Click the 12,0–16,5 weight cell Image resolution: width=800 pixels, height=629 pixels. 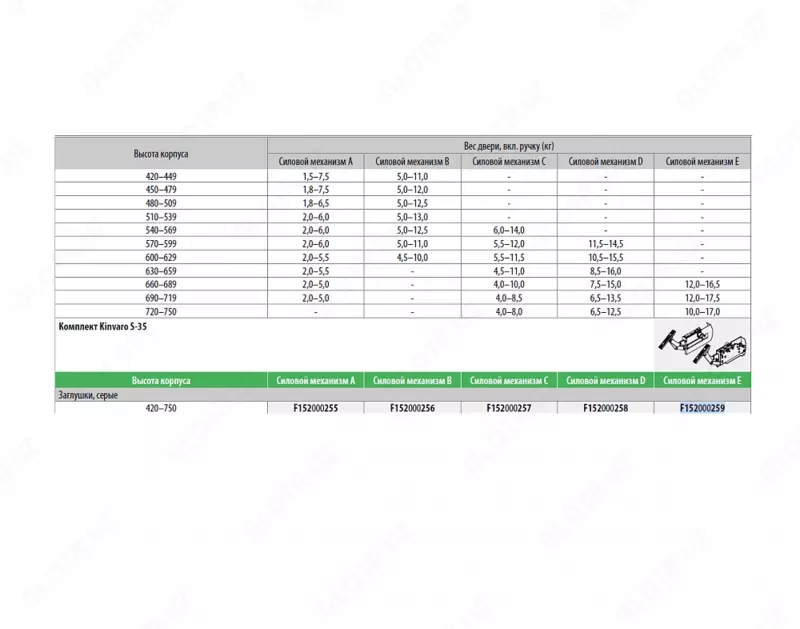(702, 284)
